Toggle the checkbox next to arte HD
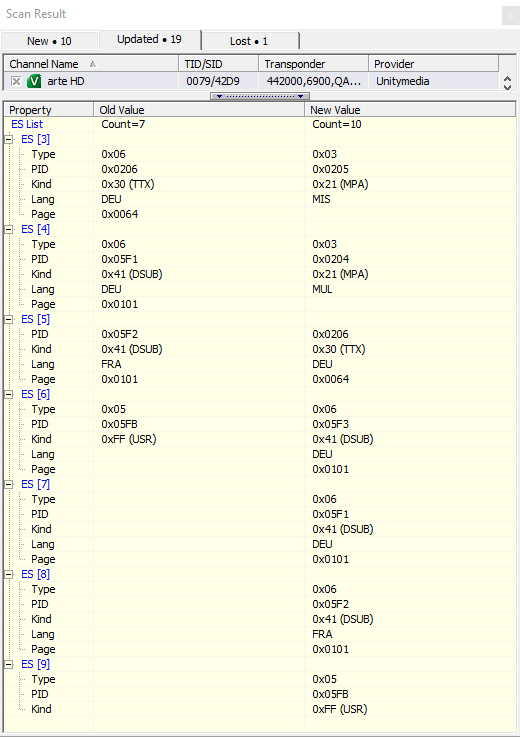 pyautogui.click(x=16, y=81)
